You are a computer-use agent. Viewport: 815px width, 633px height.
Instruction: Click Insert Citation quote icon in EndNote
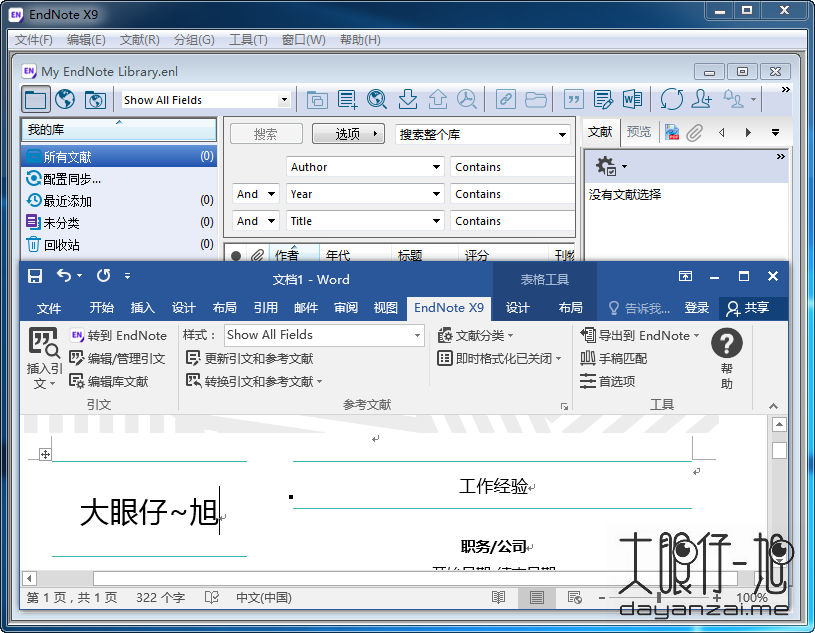click(x=574, y=99)
